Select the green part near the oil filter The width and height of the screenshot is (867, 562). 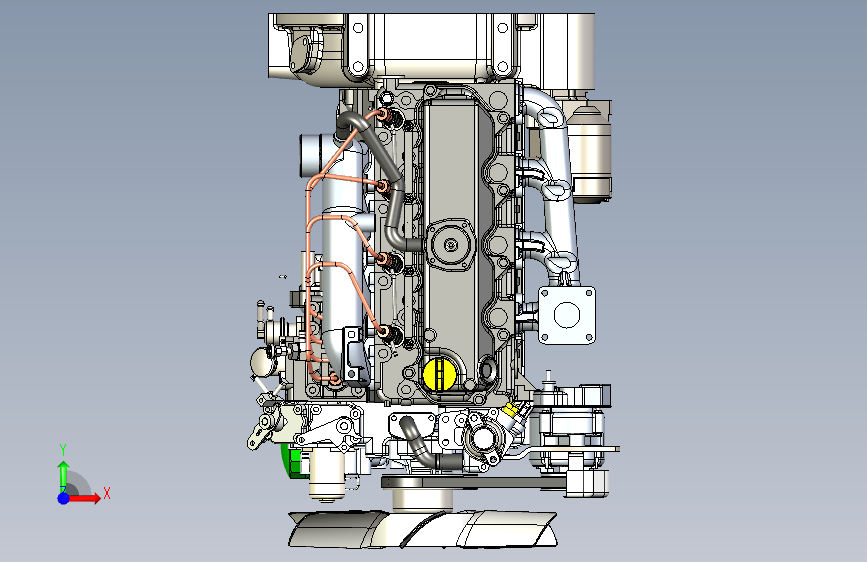(294, 460)
